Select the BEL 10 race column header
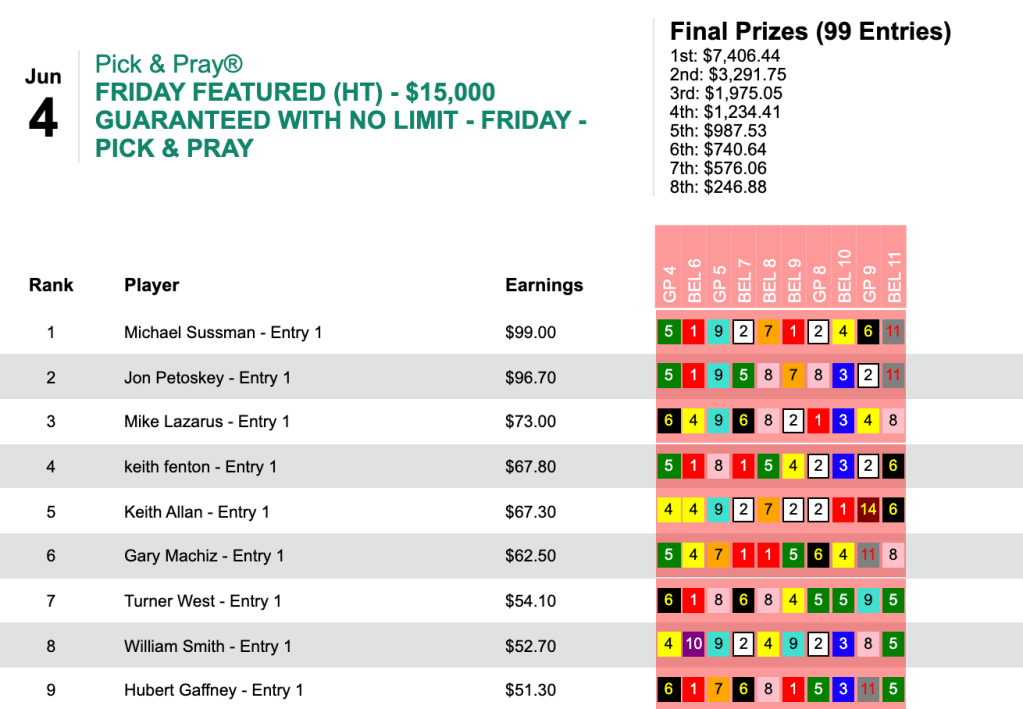This screenshot has height=709, width=1023. [844, 276]
